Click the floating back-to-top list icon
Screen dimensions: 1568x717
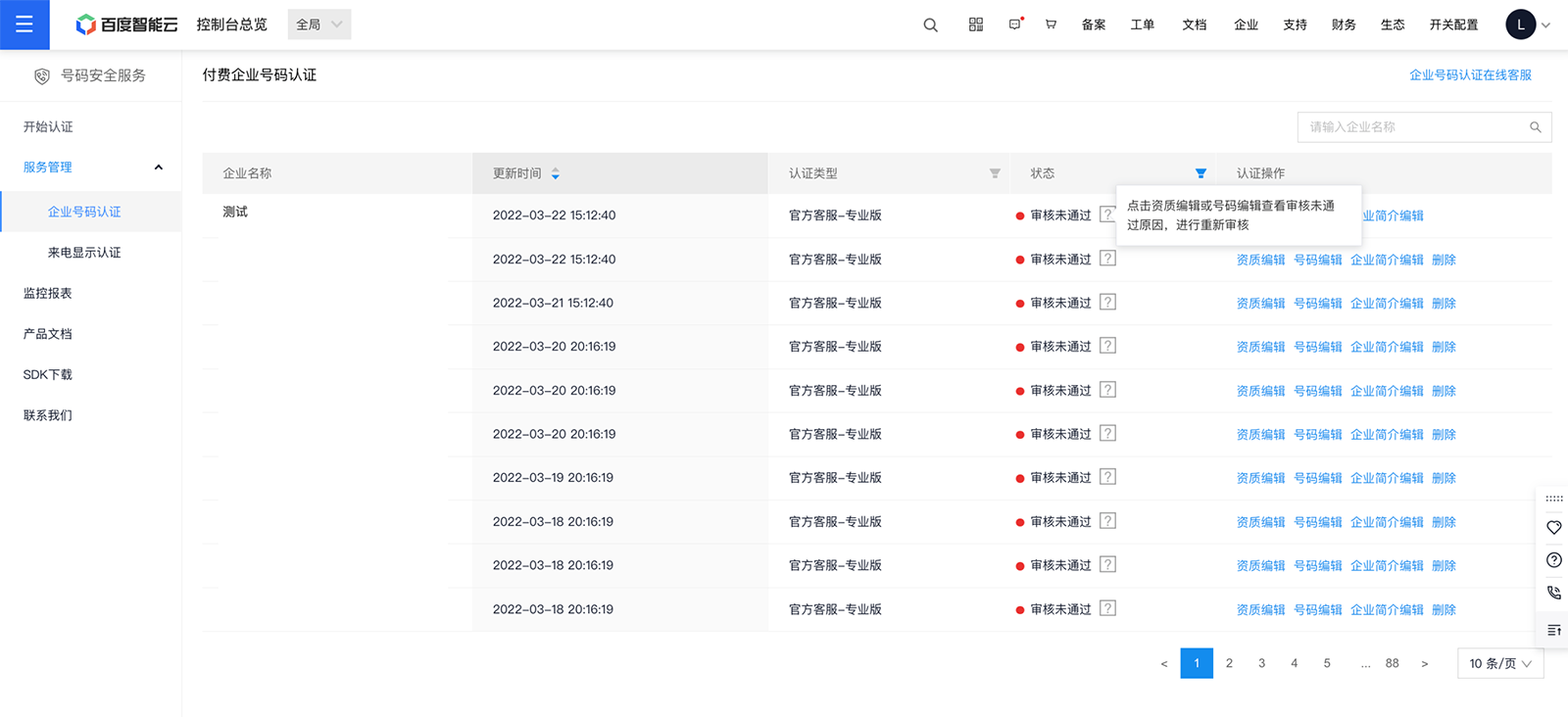pyautogui.click(x=1554, y=630)
